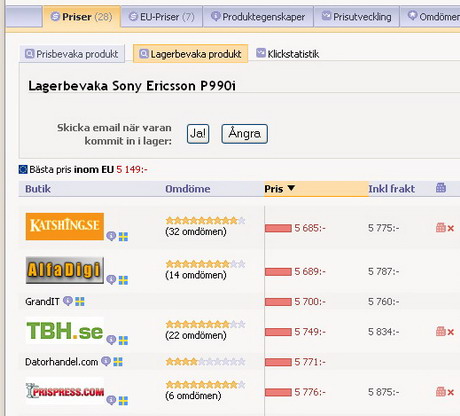Sort the list by the Omdöme column
460x416 pixels.
pos(188,189)
